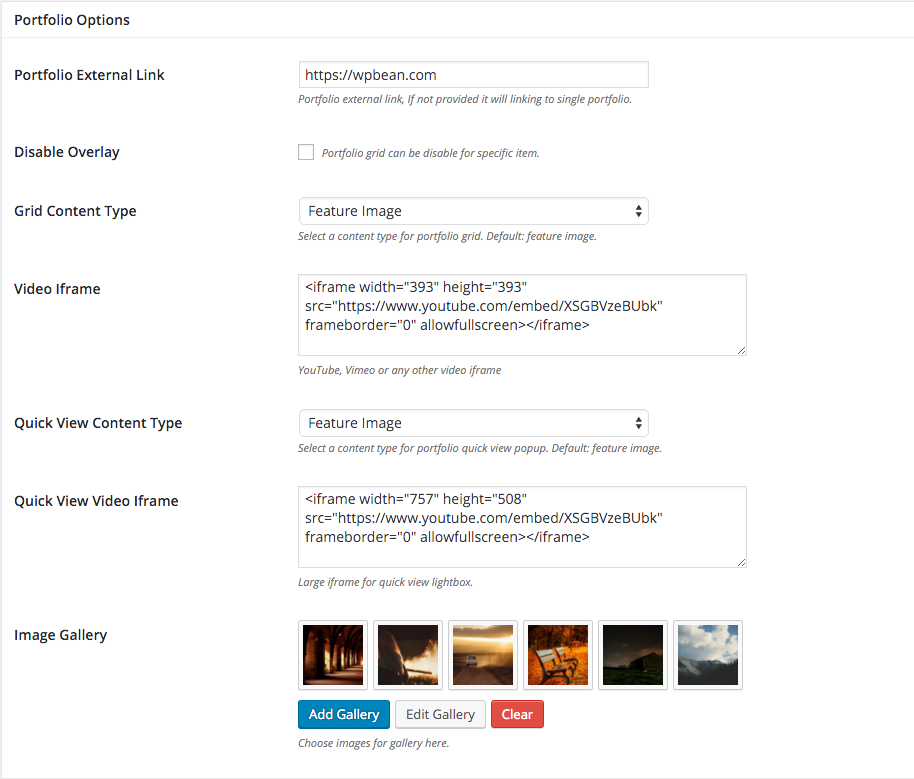Viewport: 914px width, 779px height.
Task: Click the Grid Content Type dropdown arrows
Action: (638, 211)
